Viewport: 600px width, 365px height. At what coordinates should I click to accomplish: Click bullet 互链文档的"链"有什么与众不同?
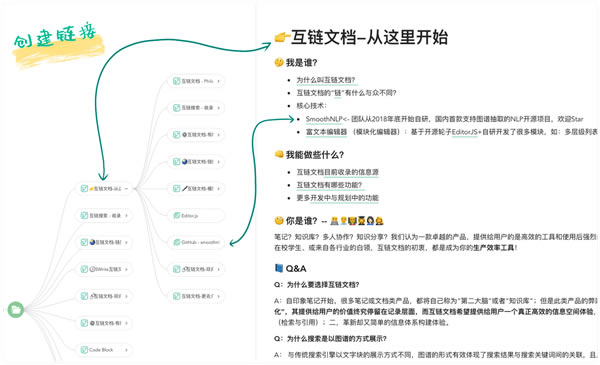346,93
